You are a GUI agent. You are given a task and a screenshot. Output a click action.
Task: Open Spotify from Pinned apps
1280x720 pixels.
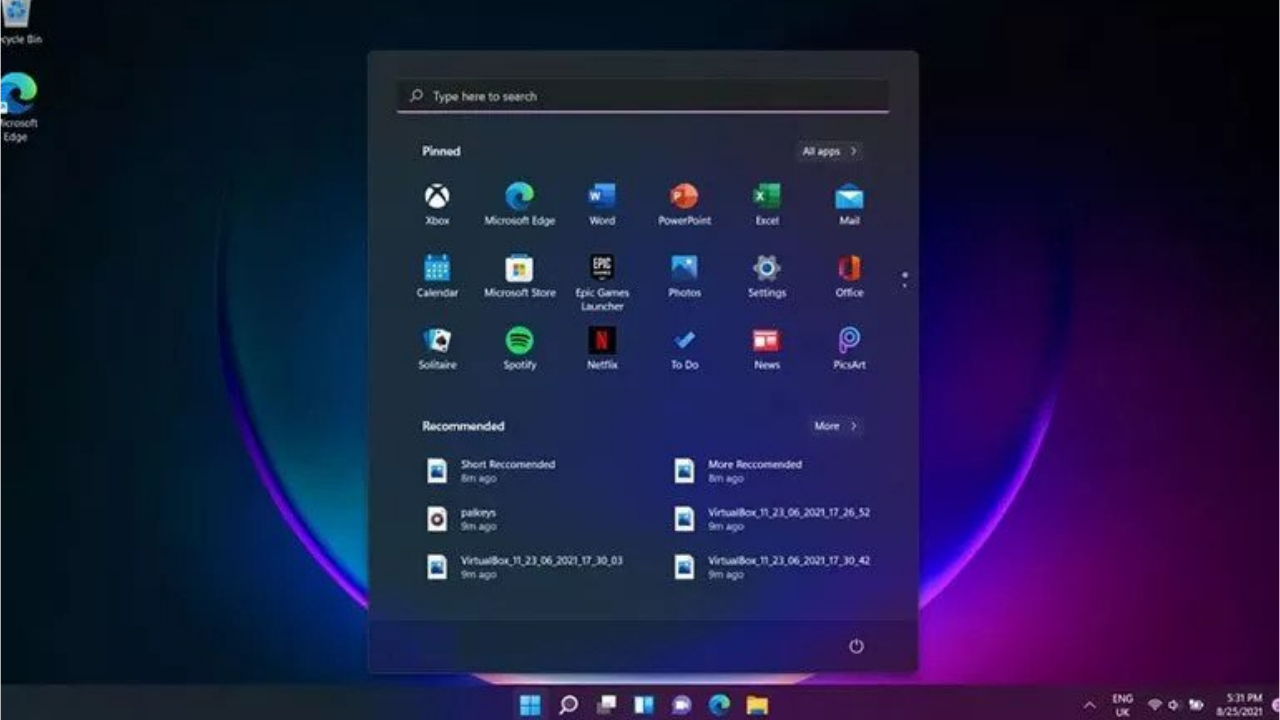519,349
